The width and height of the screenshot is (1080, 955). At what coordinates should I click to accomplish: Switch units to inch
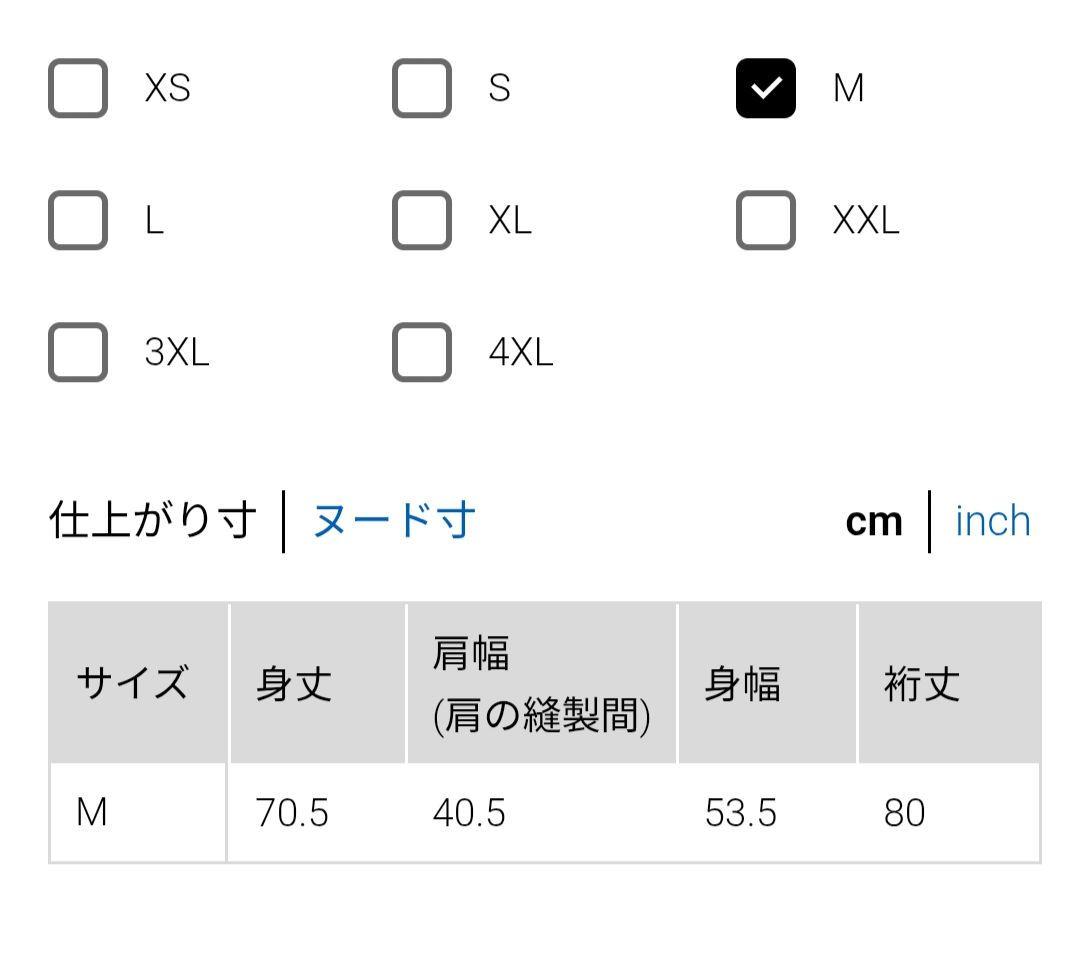(993, 521)
